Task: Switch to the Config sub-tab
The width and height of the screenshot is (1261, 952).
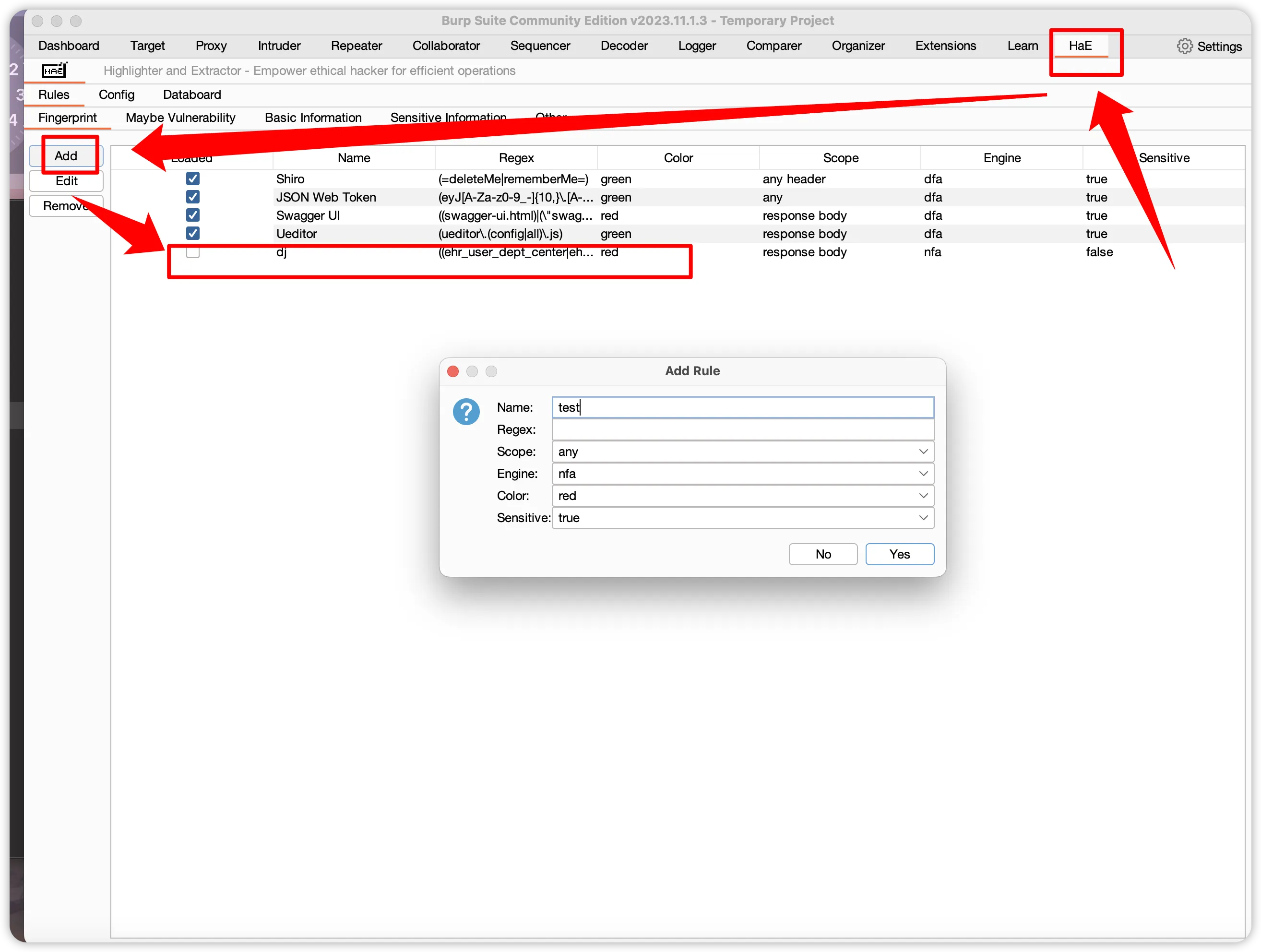Action: coord(116,95)
